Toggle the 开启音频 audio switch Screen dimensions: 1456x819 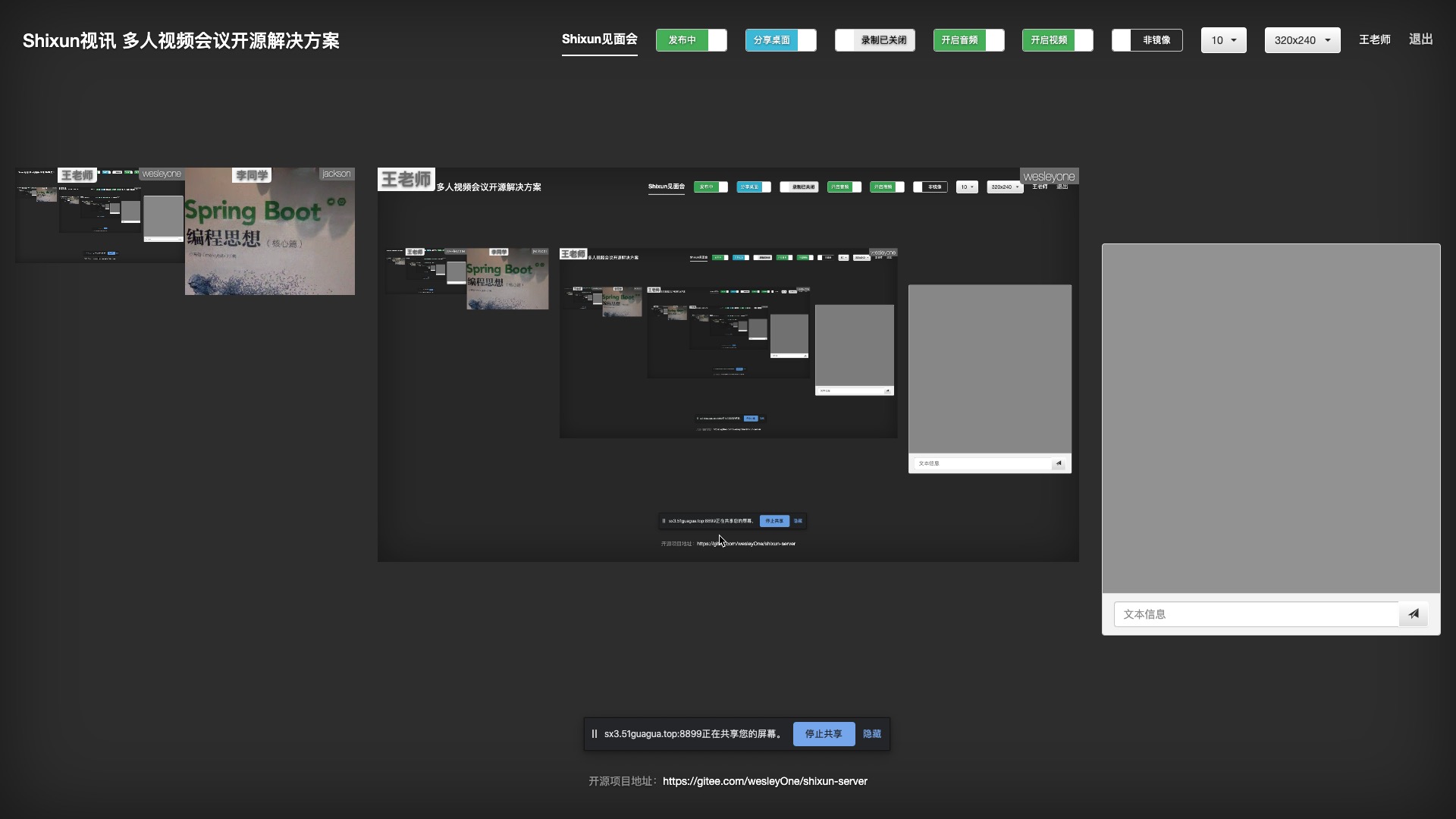tap(968, 40)
